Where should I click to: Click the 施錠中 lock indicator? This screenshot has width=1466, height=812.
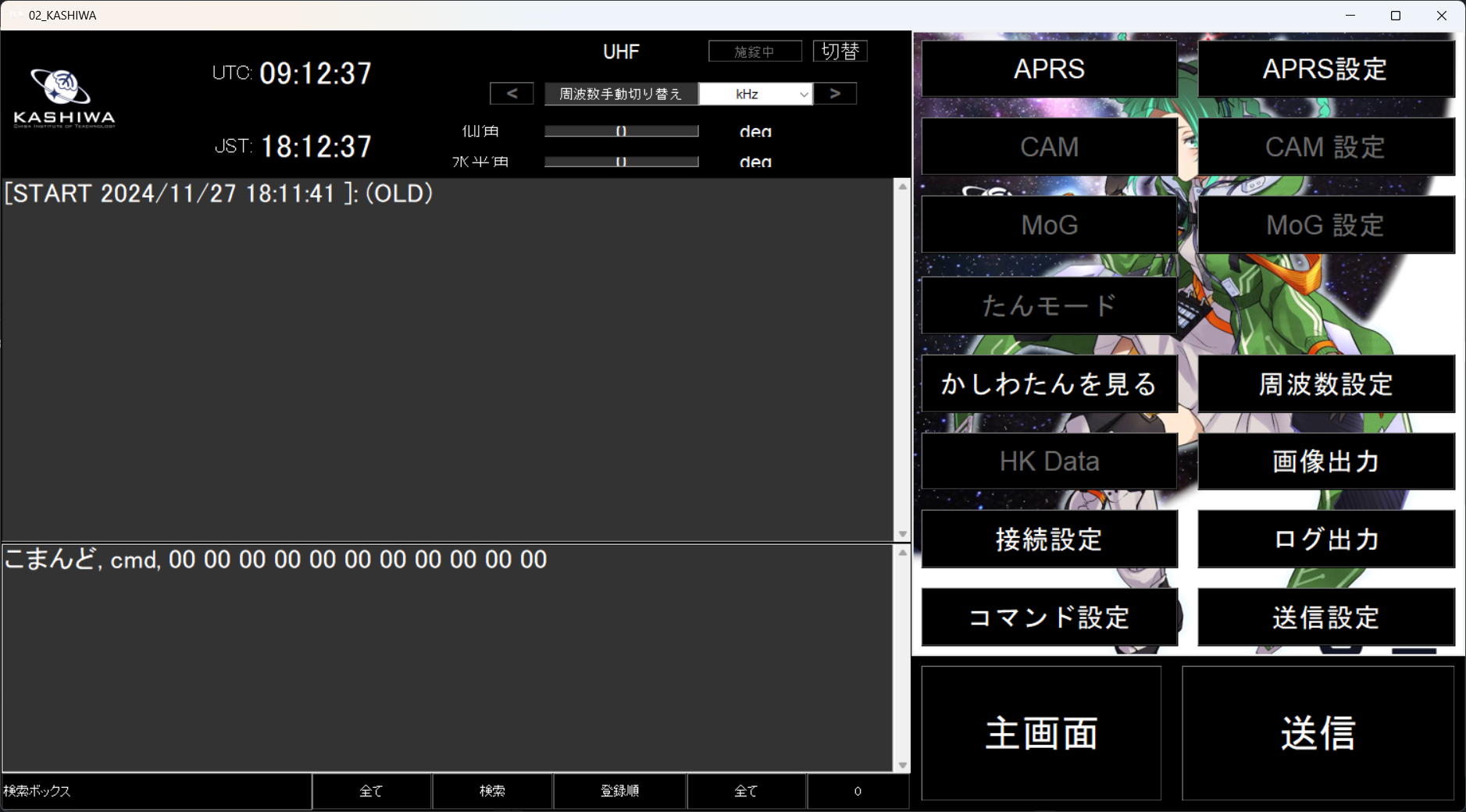(754, 51)
